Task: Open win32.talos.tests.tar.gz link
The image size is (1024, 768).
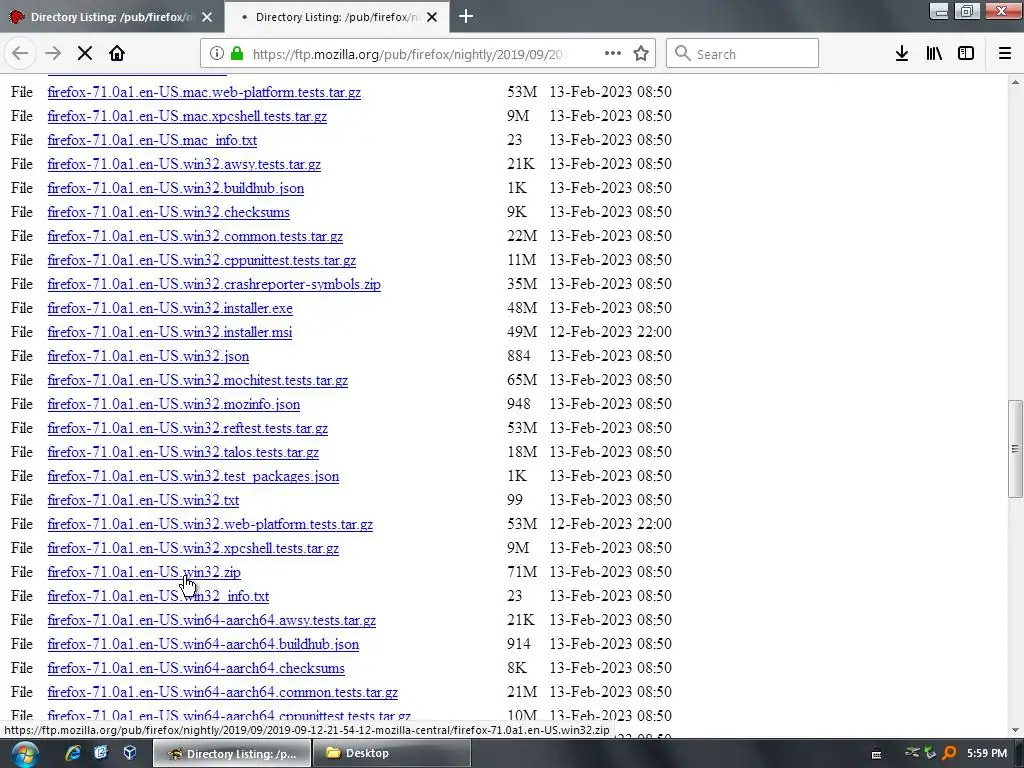Action: tap(184, 453)
